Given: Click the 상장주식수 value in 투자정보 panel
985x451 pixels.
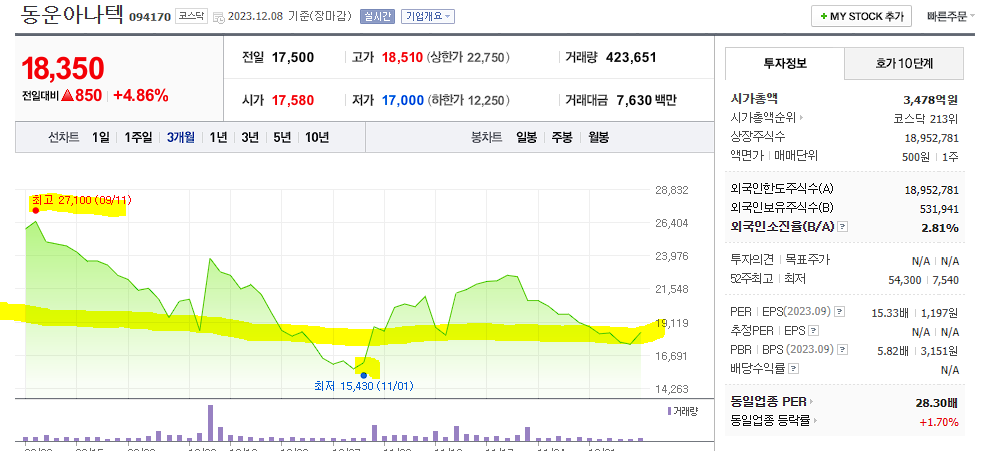Looking at the screenshot, I should point(932,138).
